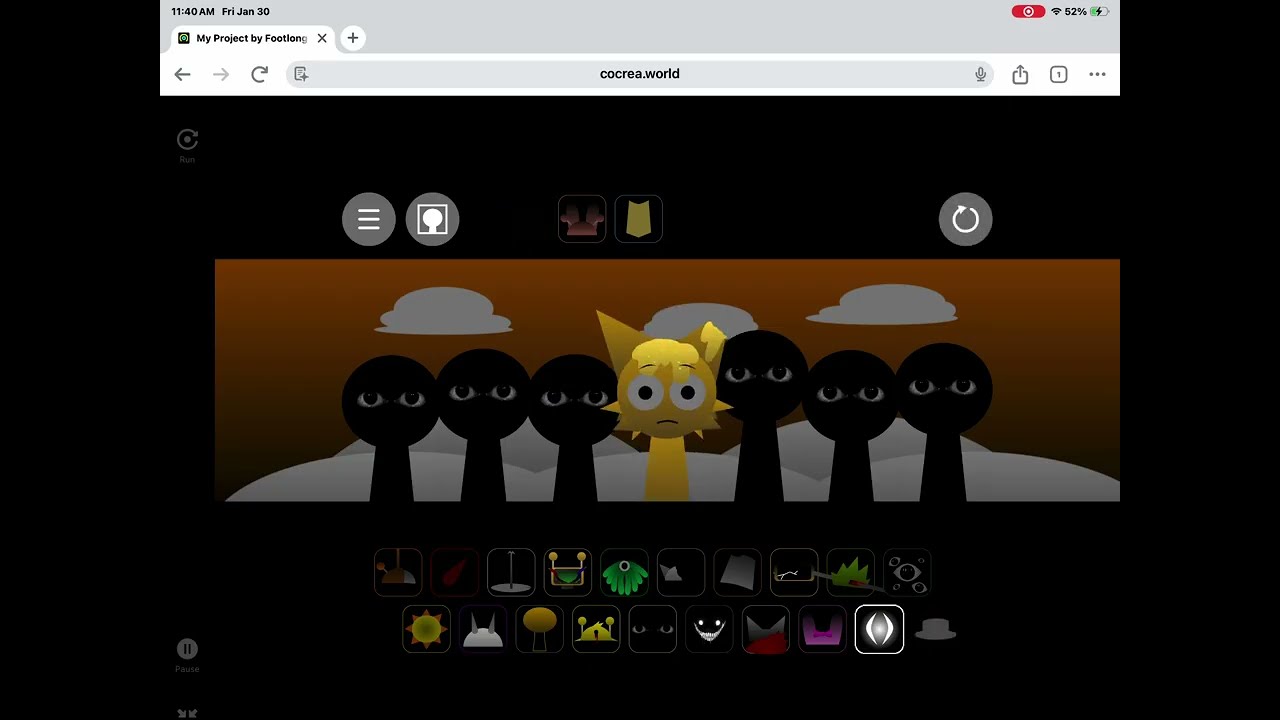This screenshot has height=720, width=1280.
Task: Close the My Project tab
Action: pos(322,38)
